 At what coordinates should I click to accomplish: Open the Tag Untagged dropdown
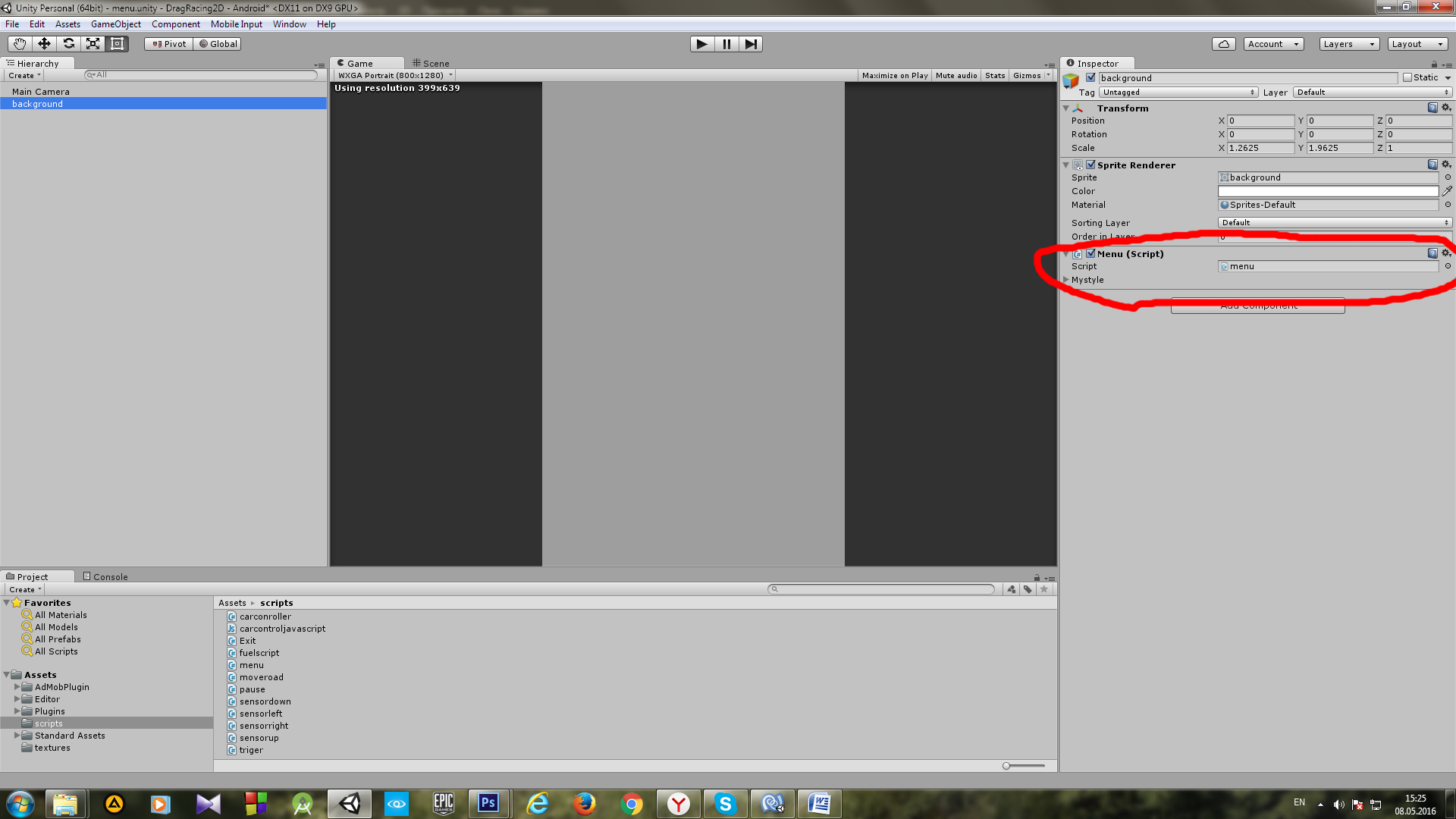pos(1178,93)
